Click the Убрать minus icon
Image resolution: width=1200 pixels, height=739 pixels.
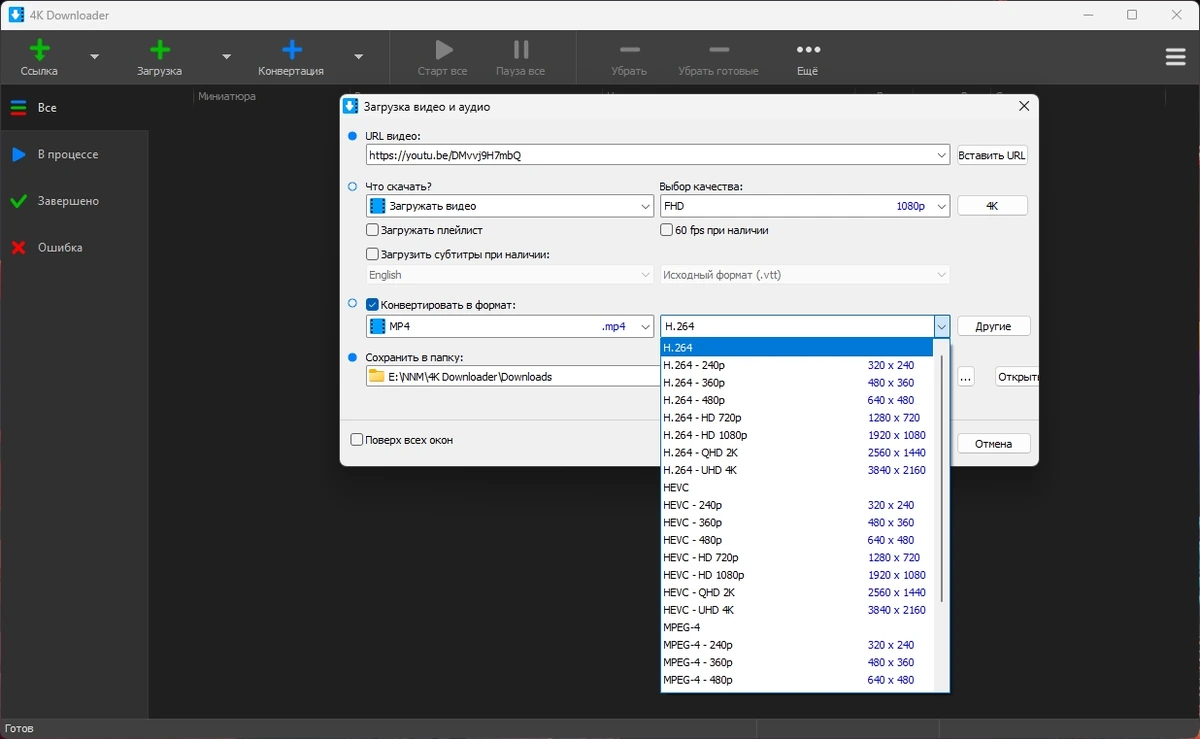point(629,50)
